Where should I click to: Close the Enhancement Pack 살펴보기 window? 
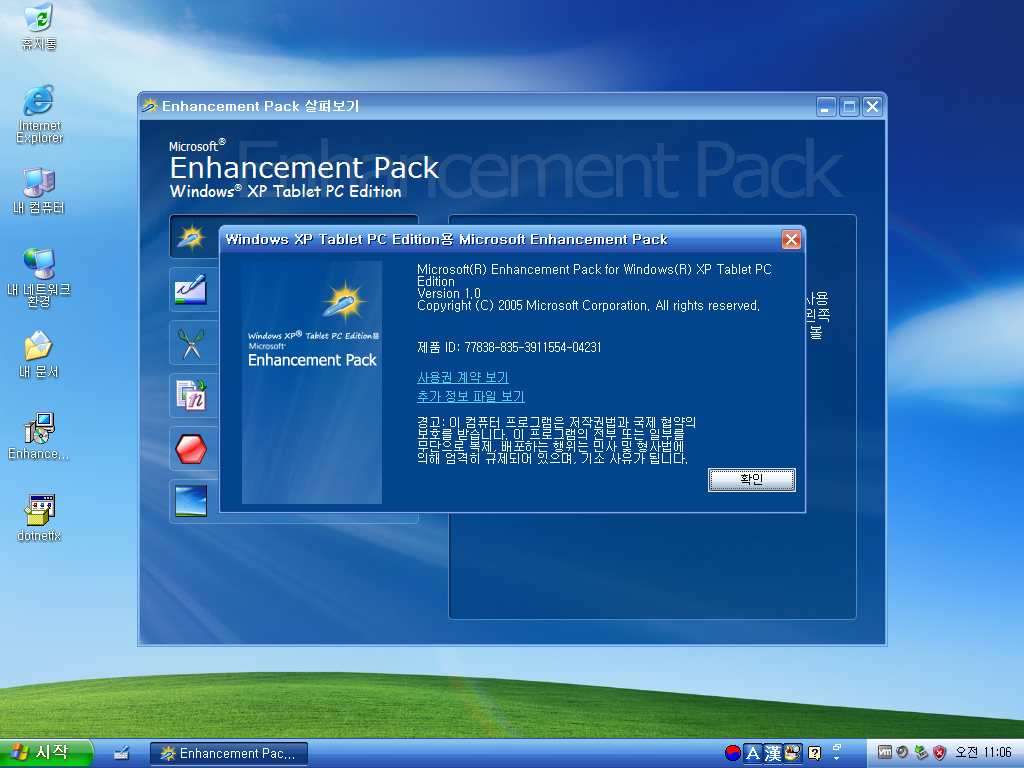[872, 106]
